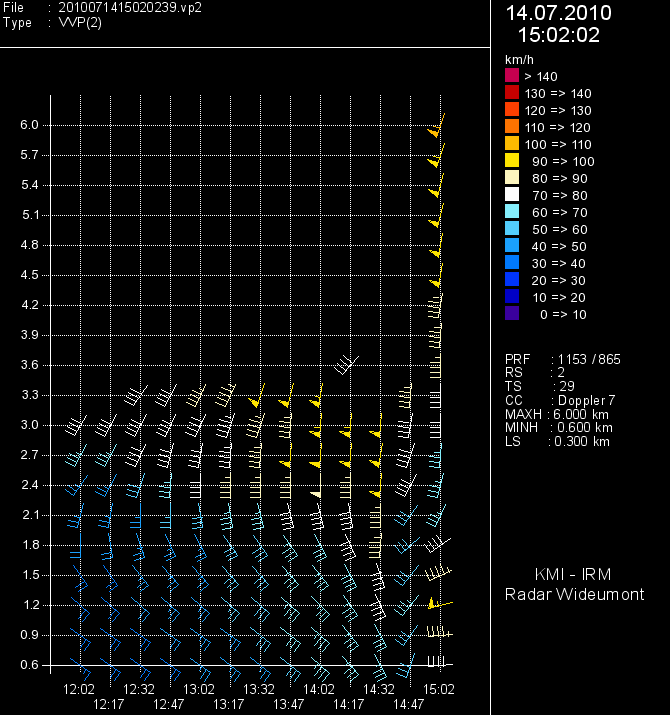
Task: Click the 15:02 time axis label
Action: click(x=439, y=689)
